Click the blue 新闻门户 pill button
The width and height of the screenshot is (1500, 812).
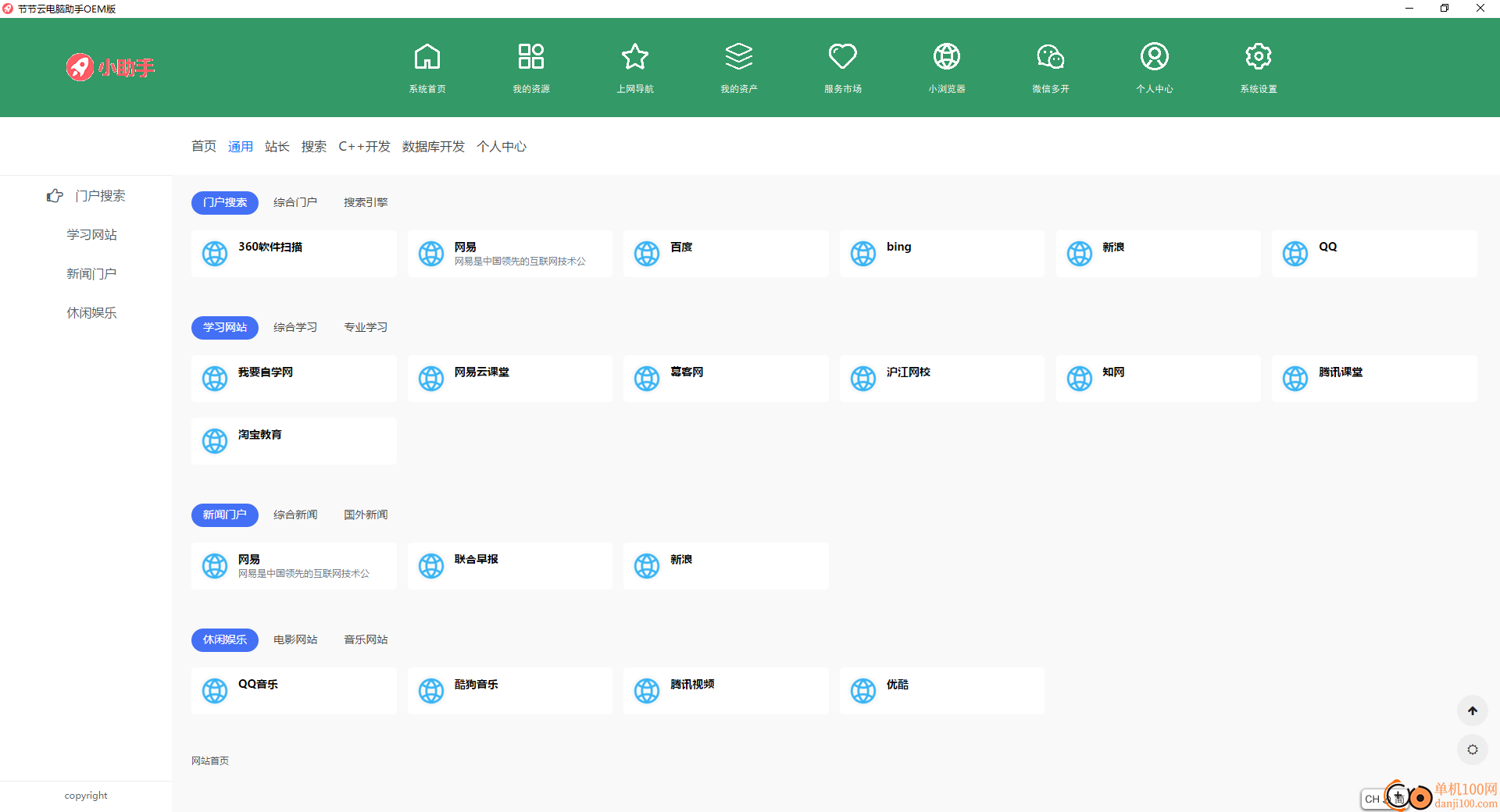[x=225, y=515]
